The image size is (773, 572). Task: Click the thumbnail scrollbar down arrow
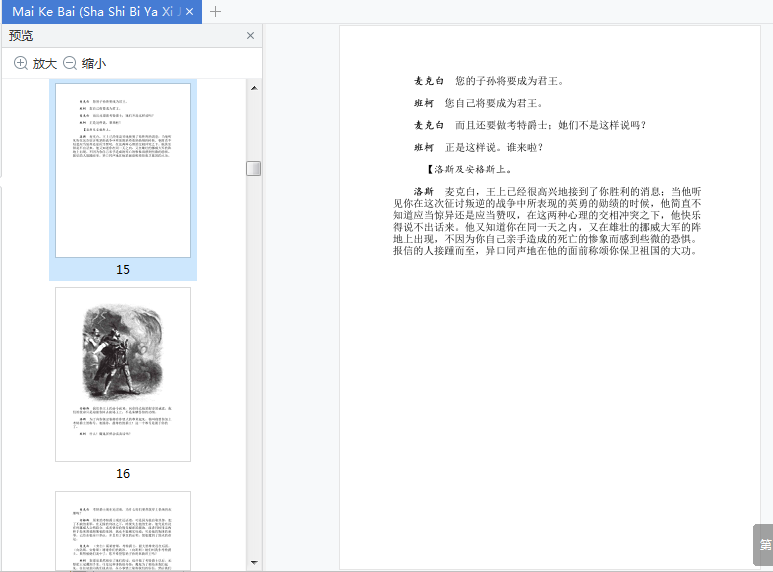click(254, 563)
